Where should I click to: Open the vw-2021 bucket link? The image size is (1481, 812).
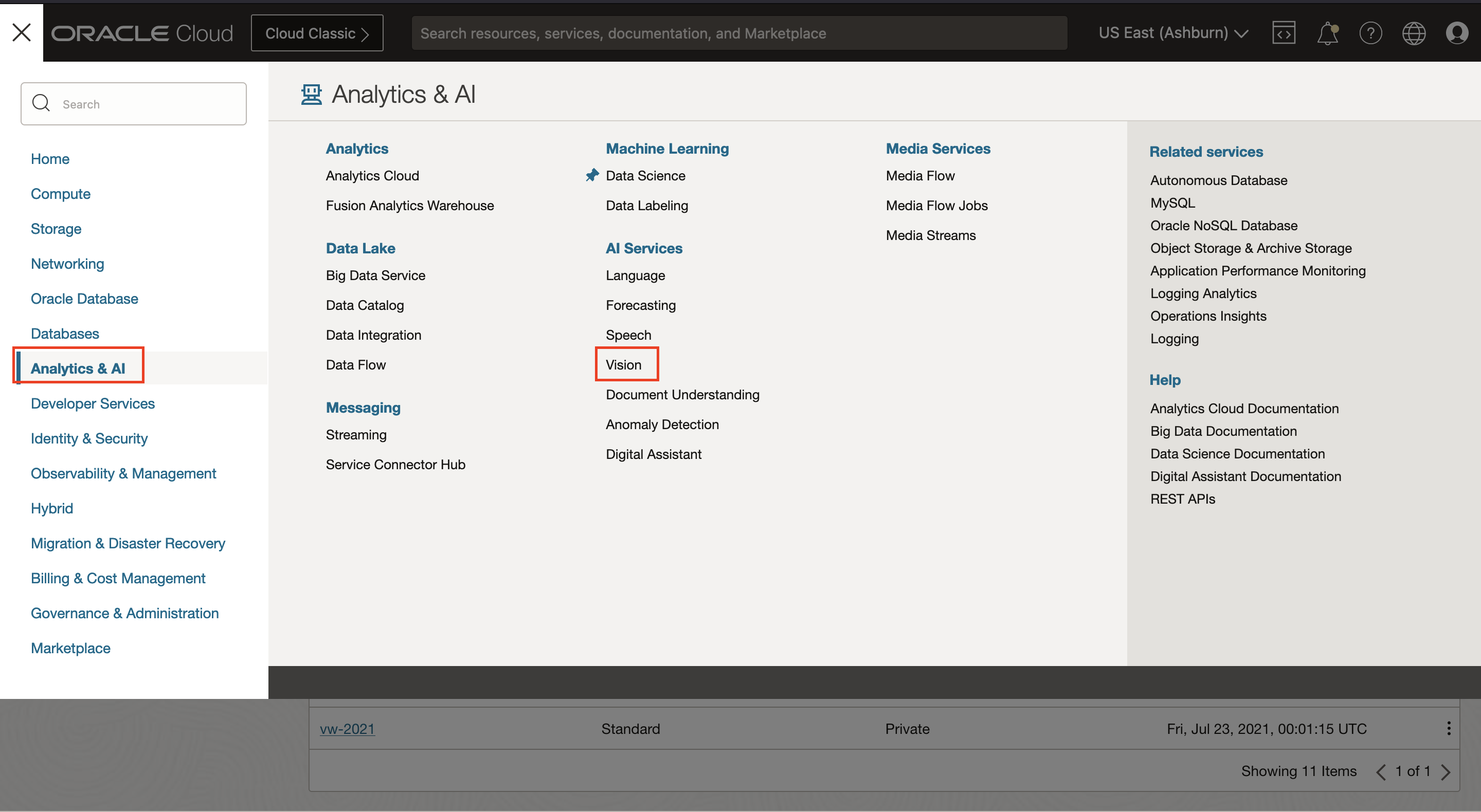pos(347,729)
